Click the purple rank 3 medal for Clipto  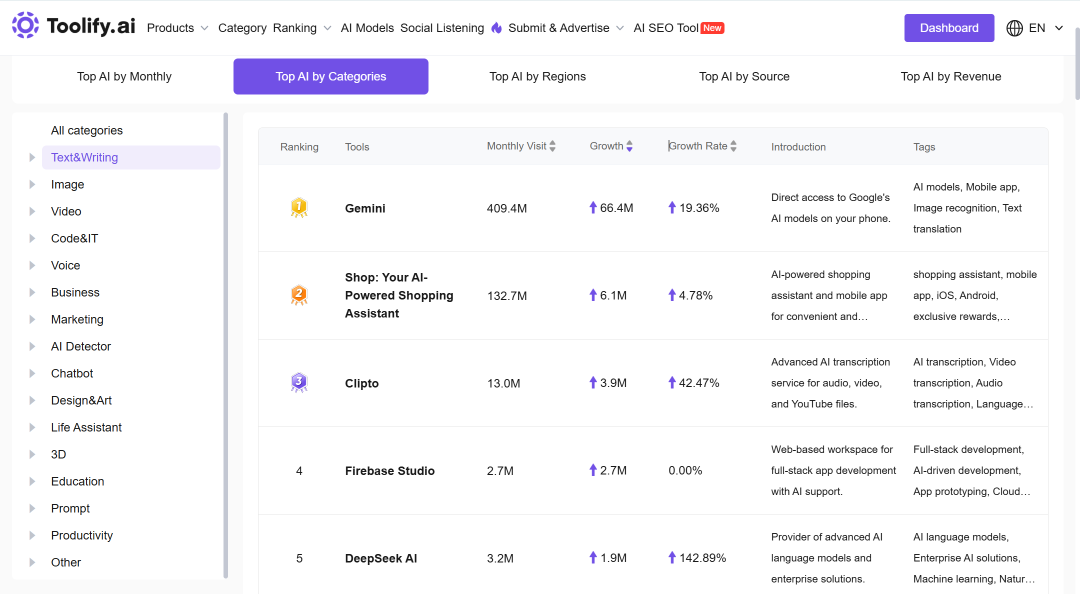(x=299, y=382)
